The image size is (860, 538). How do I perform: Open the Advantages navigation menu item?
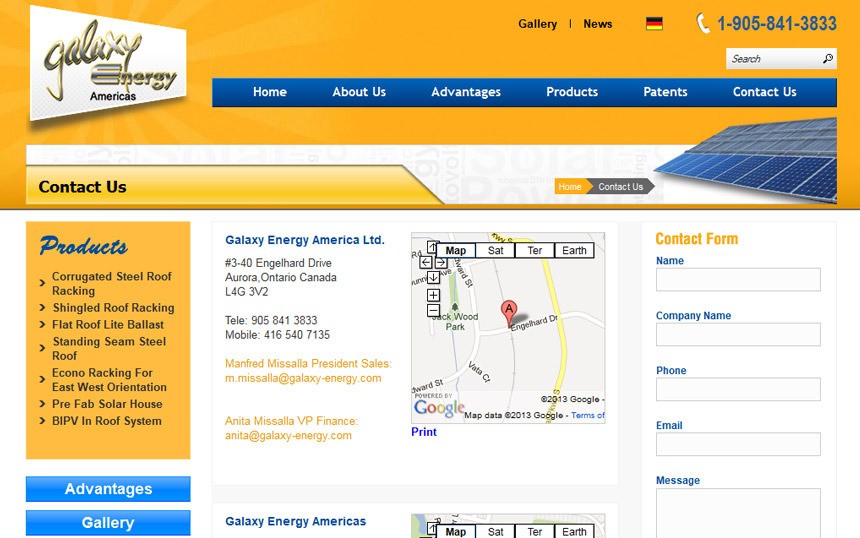click(x=466, y=92)
